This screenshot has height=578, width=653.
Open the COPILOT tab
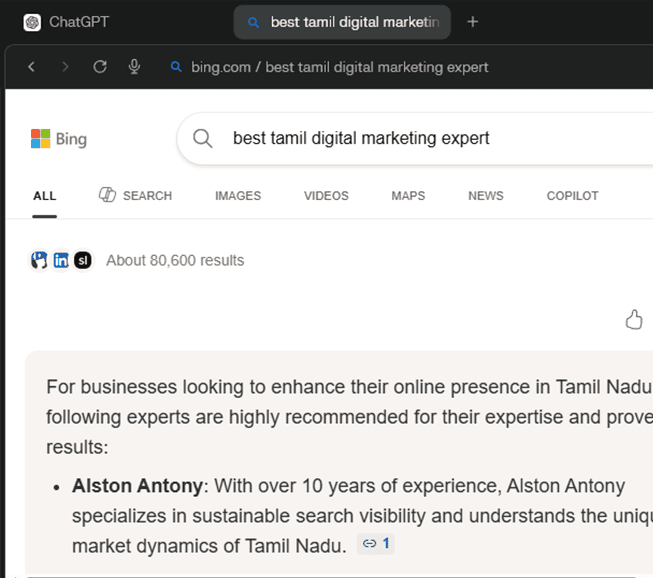point(572,196)
